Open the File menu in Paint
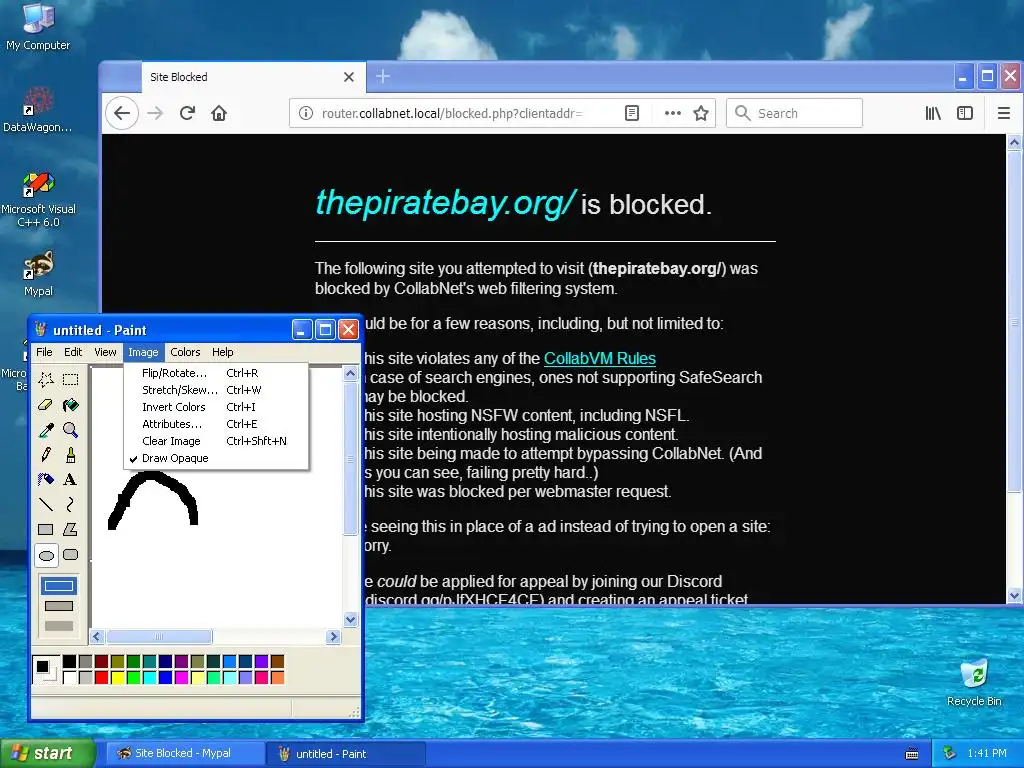 [x=44, y=352]
